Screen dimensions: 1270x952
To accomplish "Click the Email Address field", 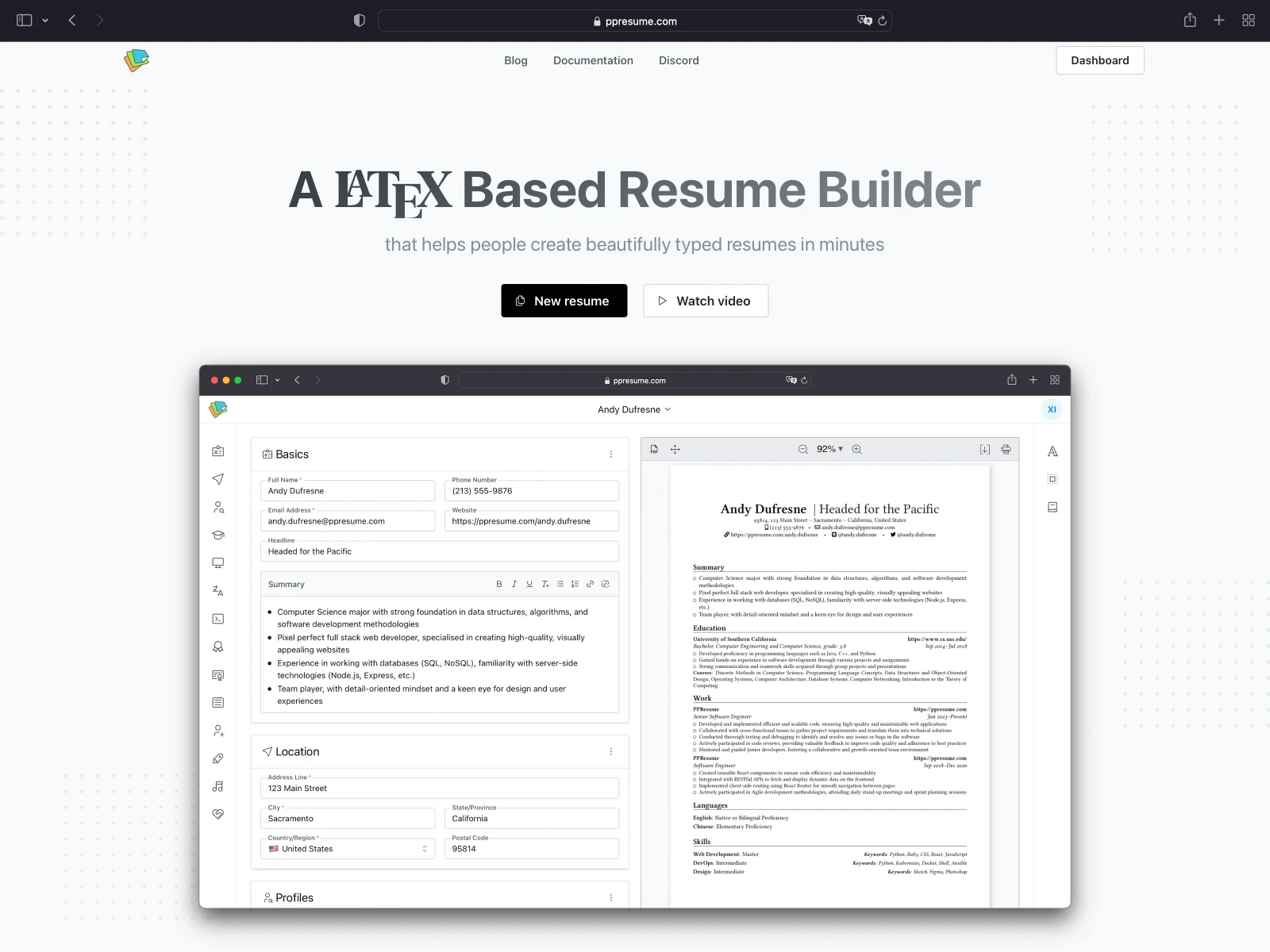I will tap(348, 521).
